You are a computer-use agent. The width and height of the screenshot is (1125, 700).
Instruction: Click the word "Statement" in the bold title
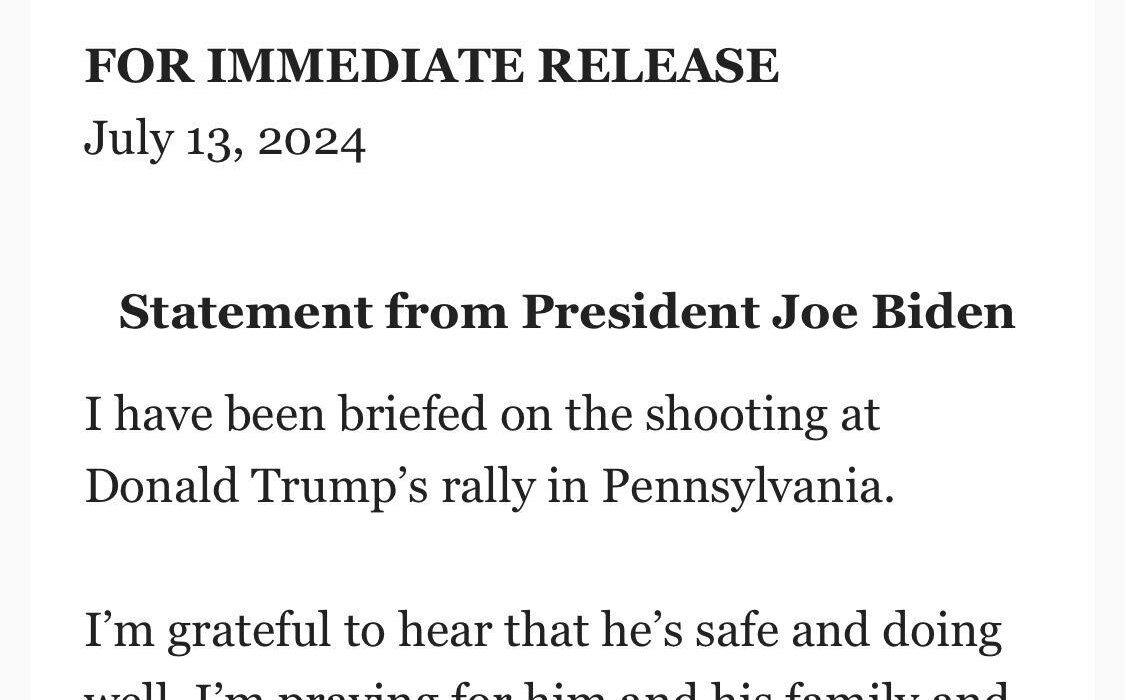245,313
